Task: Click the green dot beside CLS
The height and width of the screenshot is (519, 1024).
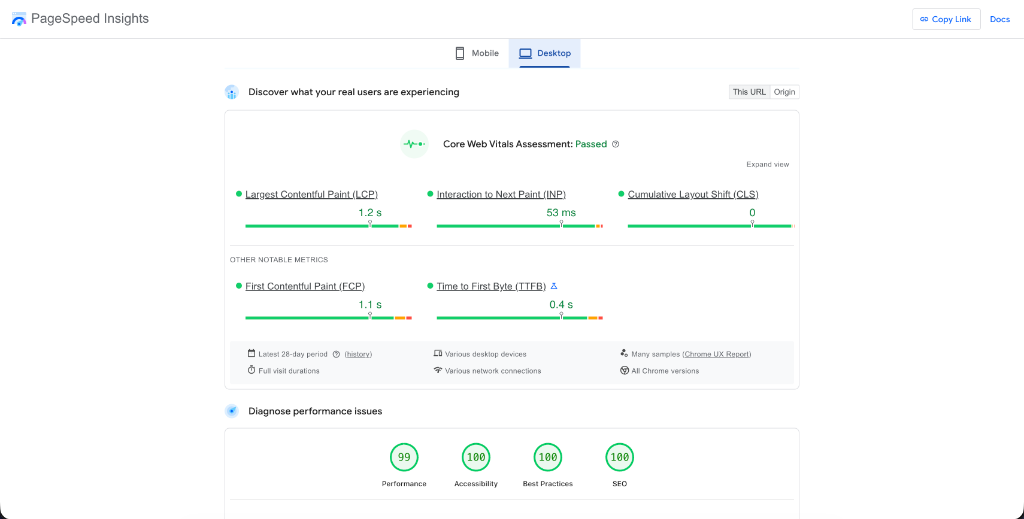Action: (x=622, y=194)
